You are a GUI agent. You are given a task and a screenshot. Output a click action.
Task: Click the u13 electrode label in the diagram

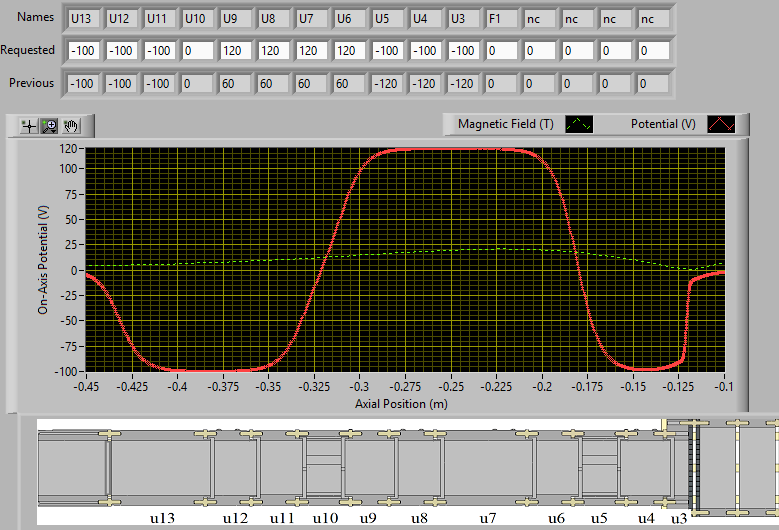(162, 518)
